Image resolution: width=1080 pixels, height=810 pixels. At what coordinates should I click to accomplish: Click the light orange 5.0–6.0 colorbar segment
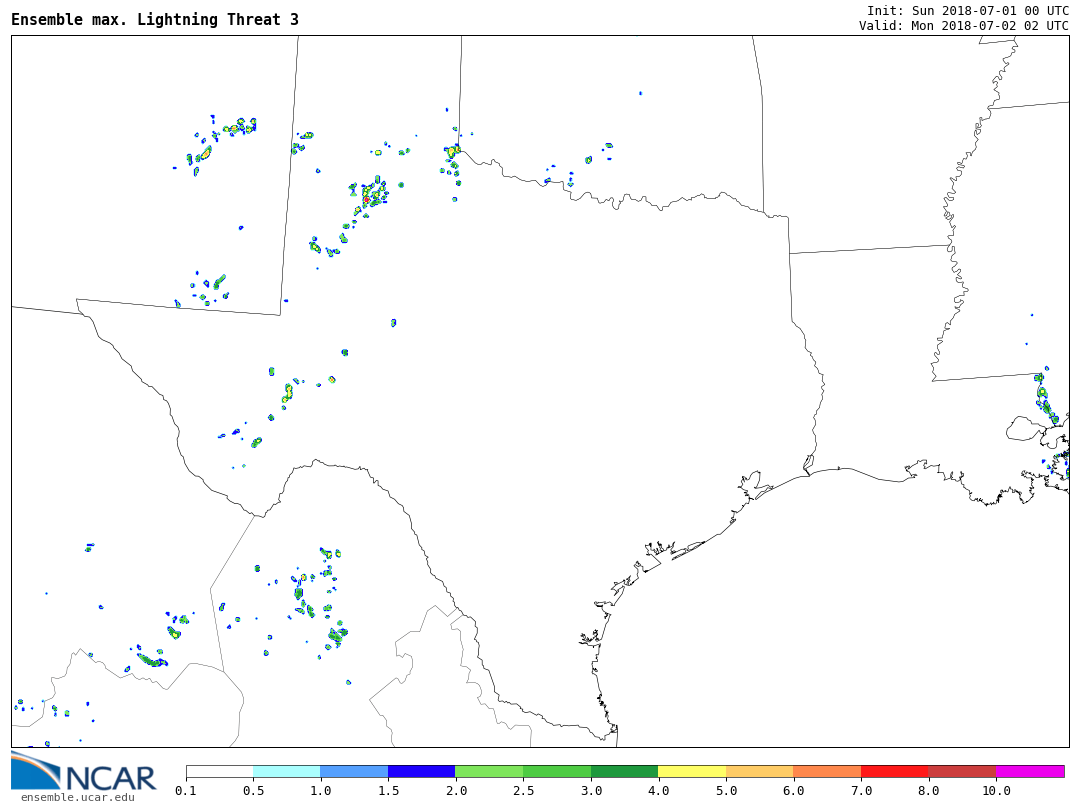[x=760, y=771]
